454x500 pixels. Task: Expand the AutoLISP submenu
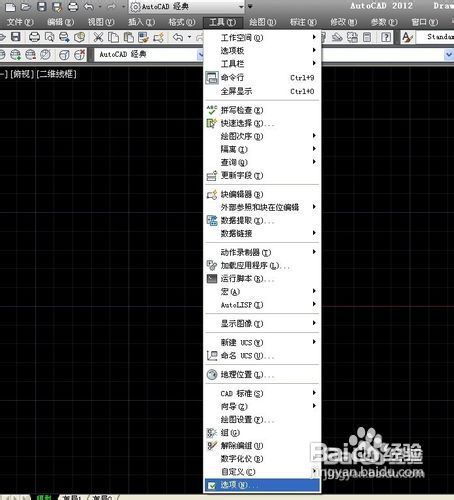(x=262, y=305)
